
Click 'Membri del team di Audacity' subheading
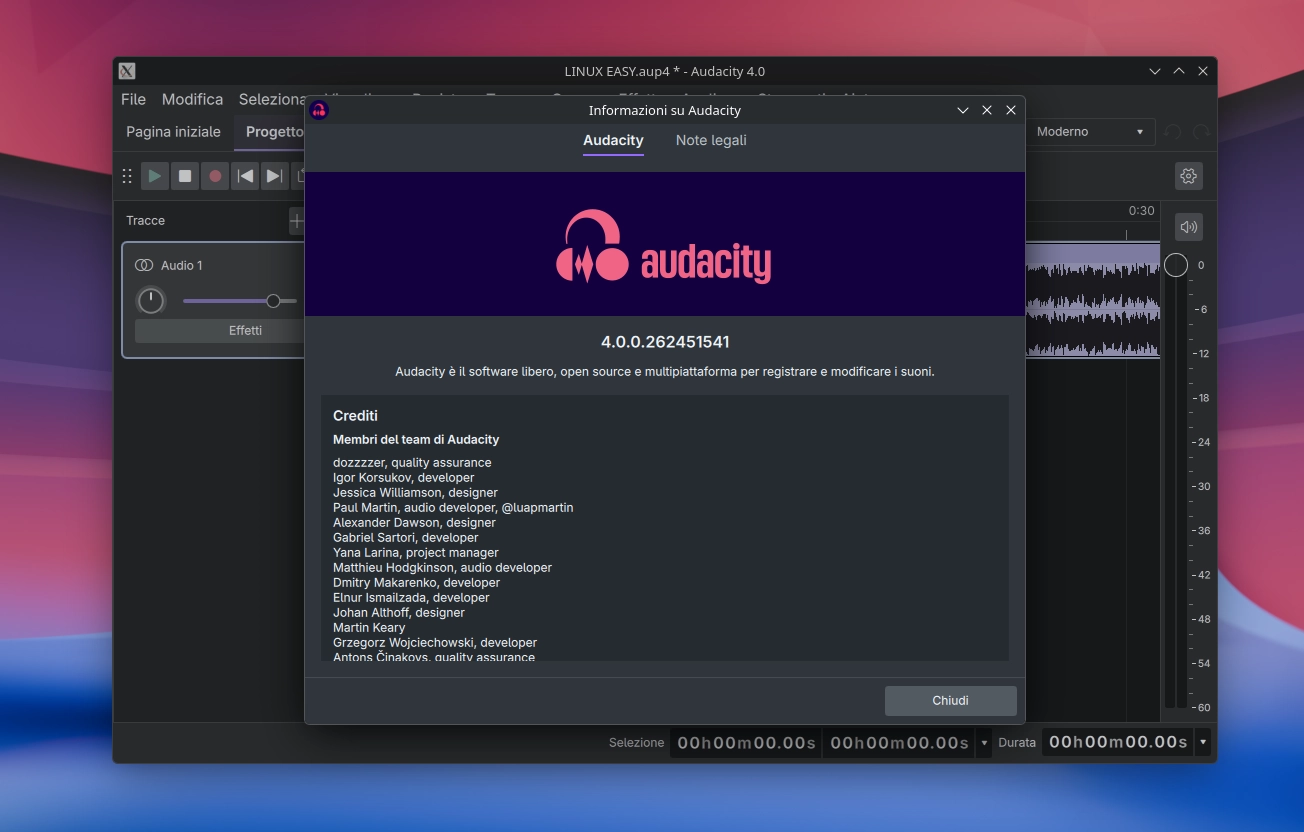[416, 440]
